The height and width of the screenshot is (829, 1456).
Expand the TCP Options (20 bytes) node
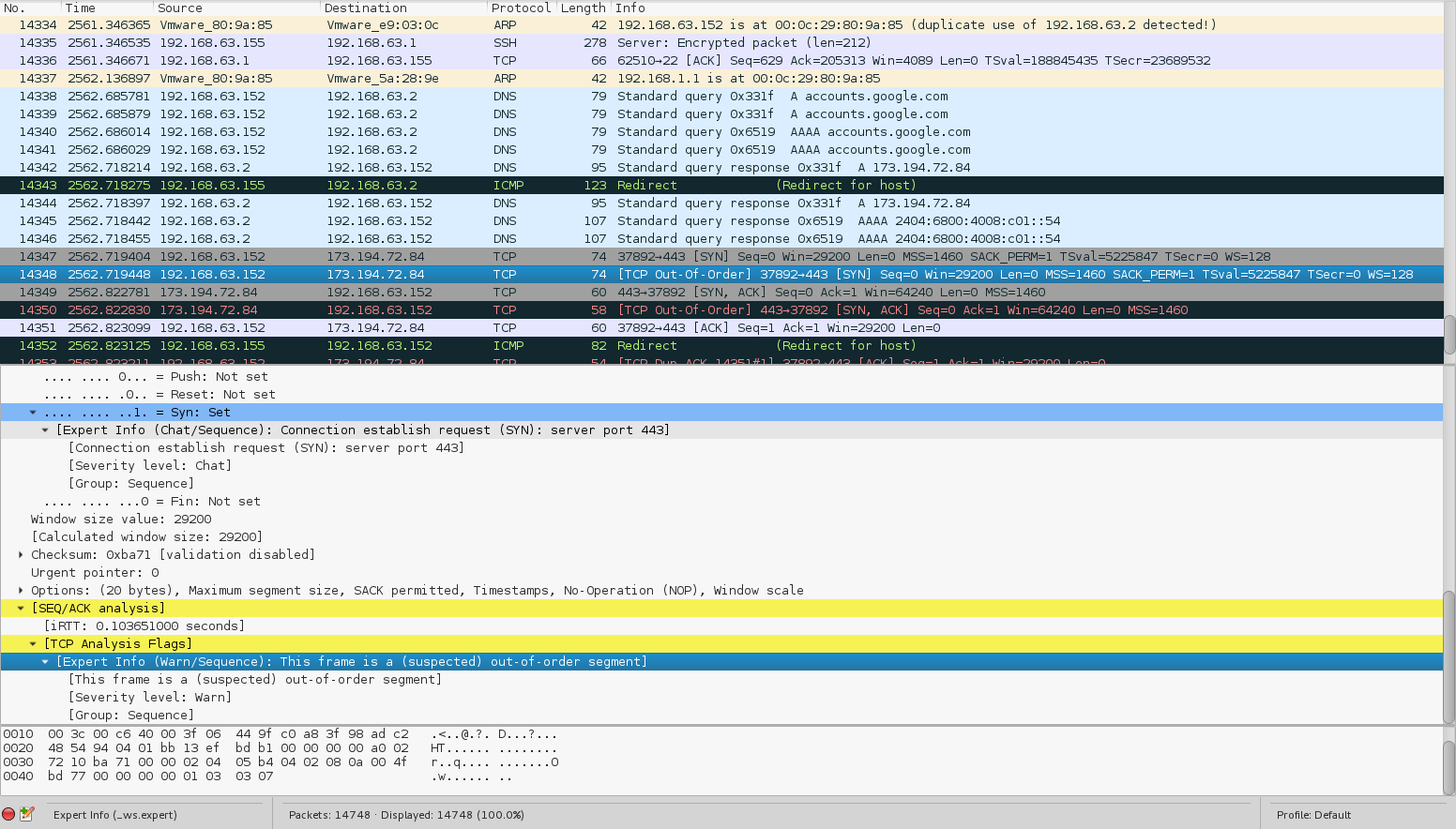tap(21, 591)
